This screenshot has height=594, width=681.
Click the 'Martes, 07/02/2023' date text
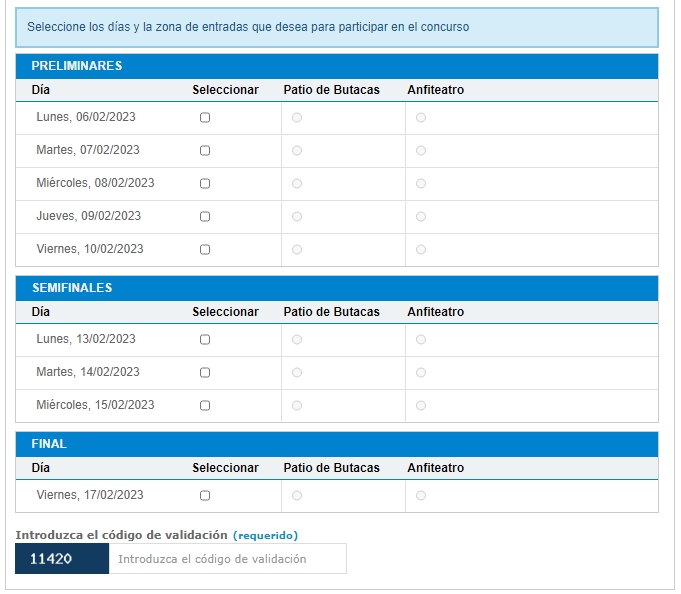[x=88, y=150]
